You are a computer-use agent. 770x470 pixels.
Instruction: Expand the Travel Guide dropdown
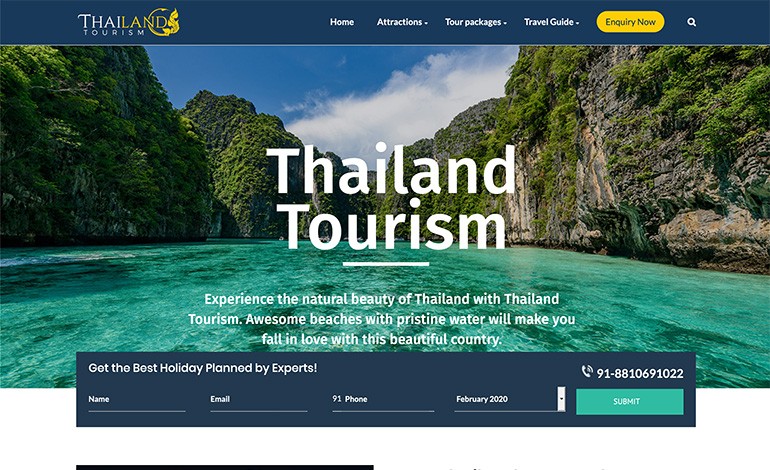[551, 22]
